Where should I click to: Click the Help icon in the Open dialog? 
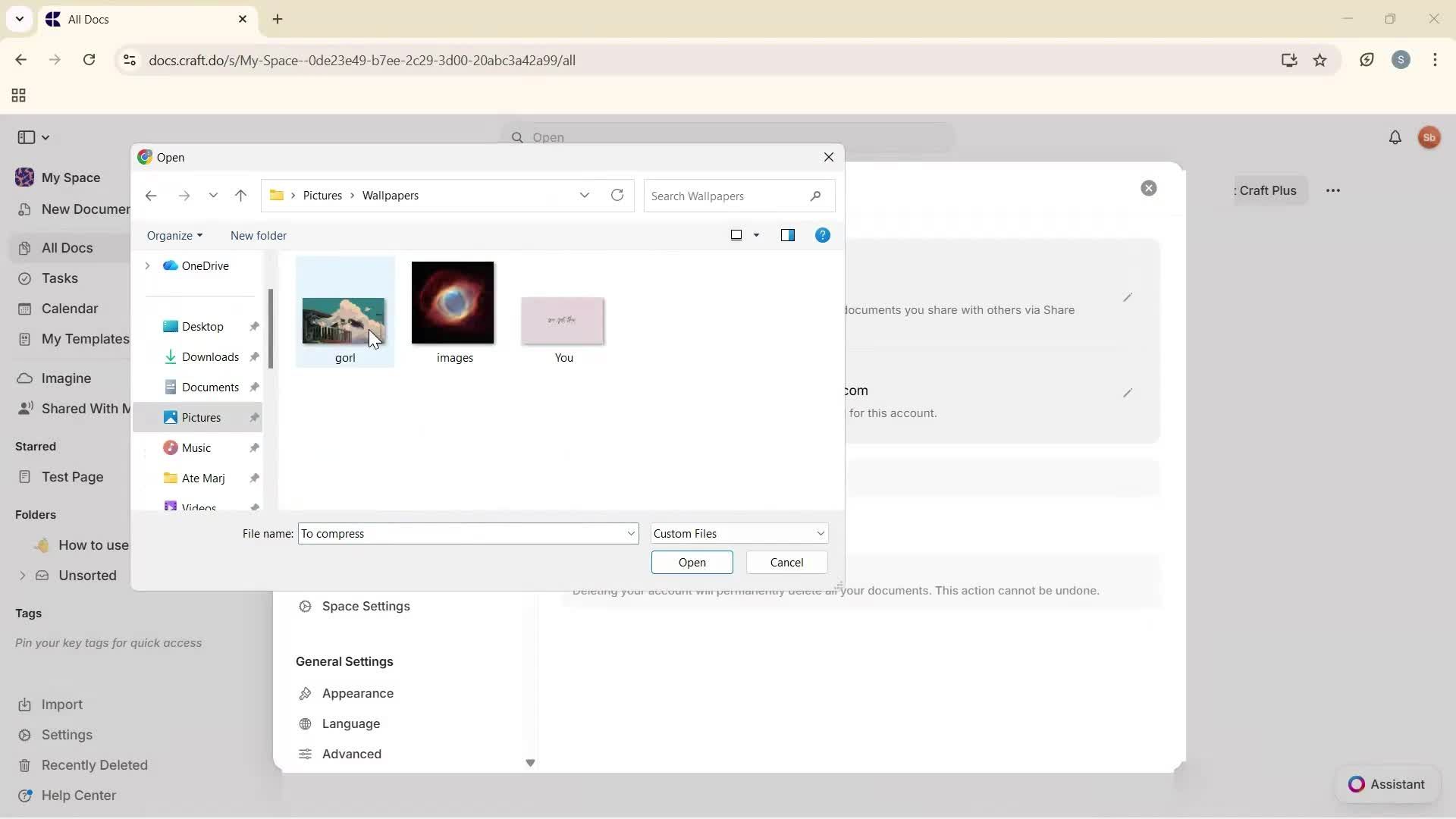(823, 235)
